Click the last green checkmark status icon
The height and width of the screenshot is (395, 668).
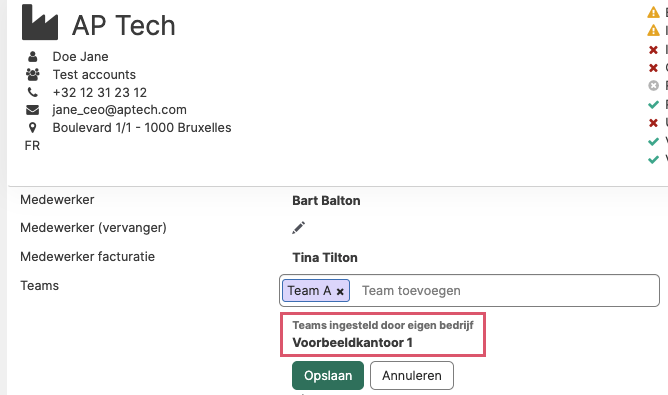(x=653, y=159)
